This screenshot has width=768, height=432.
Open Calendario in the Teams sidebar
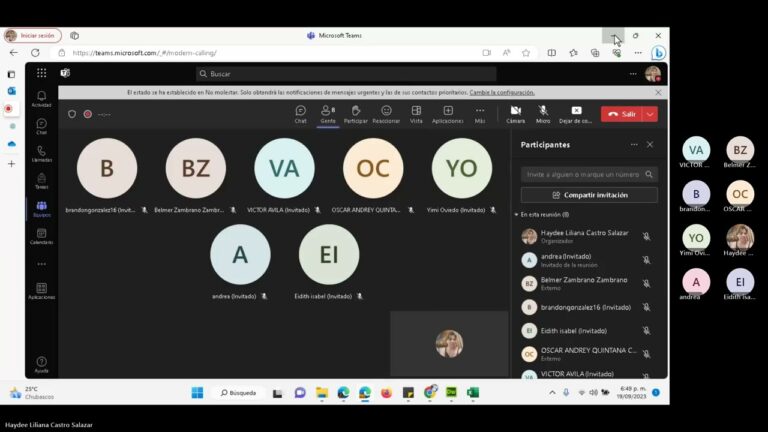pos(42,237)
